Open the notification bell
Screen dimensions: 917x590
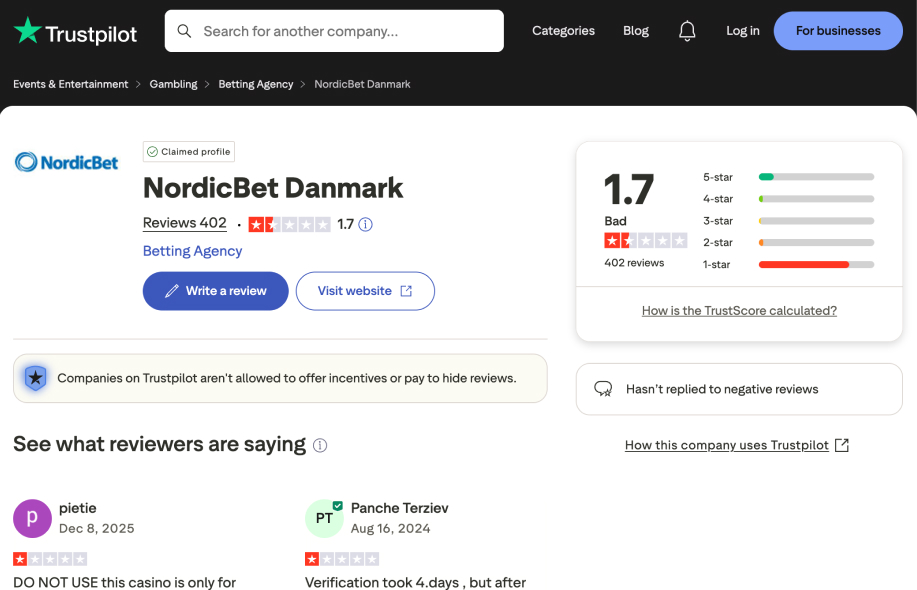(x=687, y=31)
